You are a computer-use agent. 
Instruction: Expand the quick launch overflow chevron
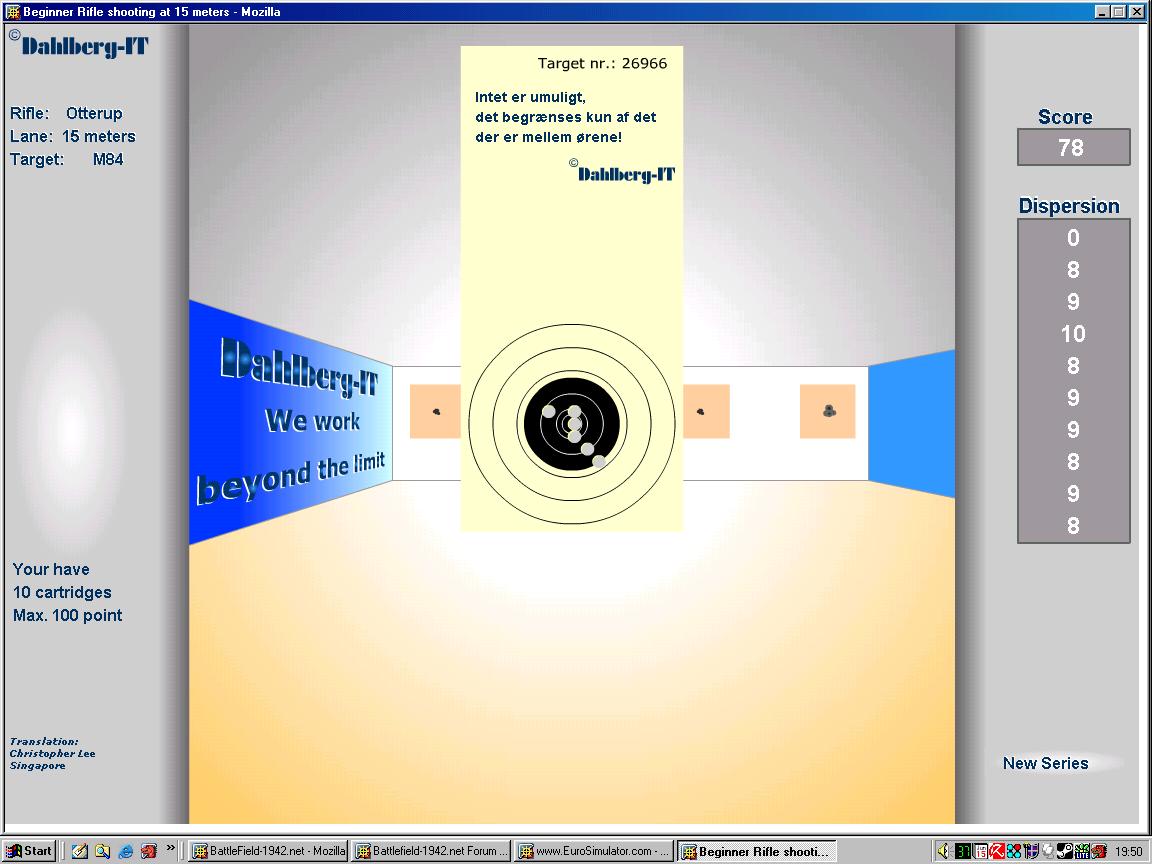pyautogui.click(x=171, y=849)
